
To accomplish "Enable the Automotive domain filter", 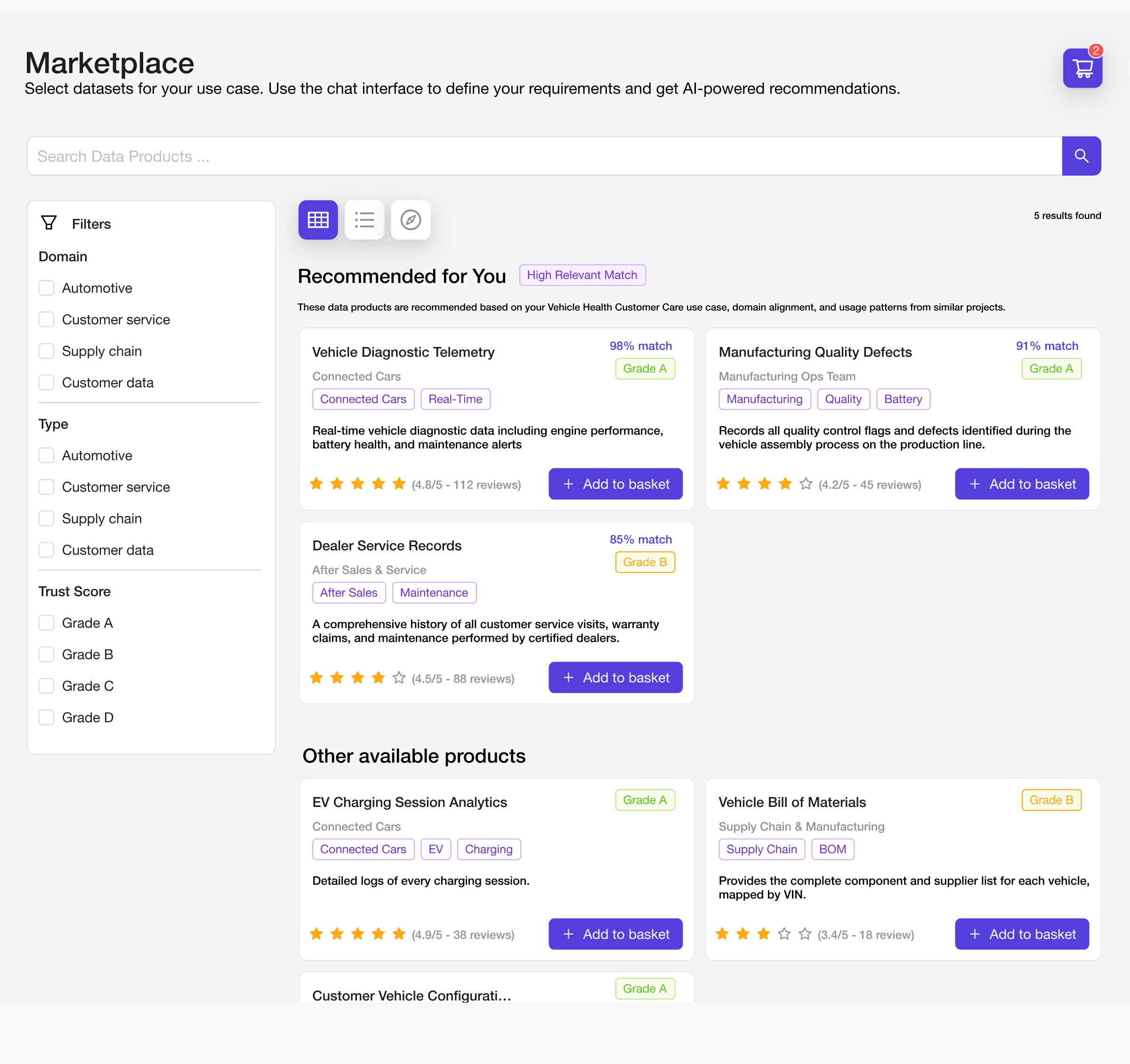I will 47,288.
